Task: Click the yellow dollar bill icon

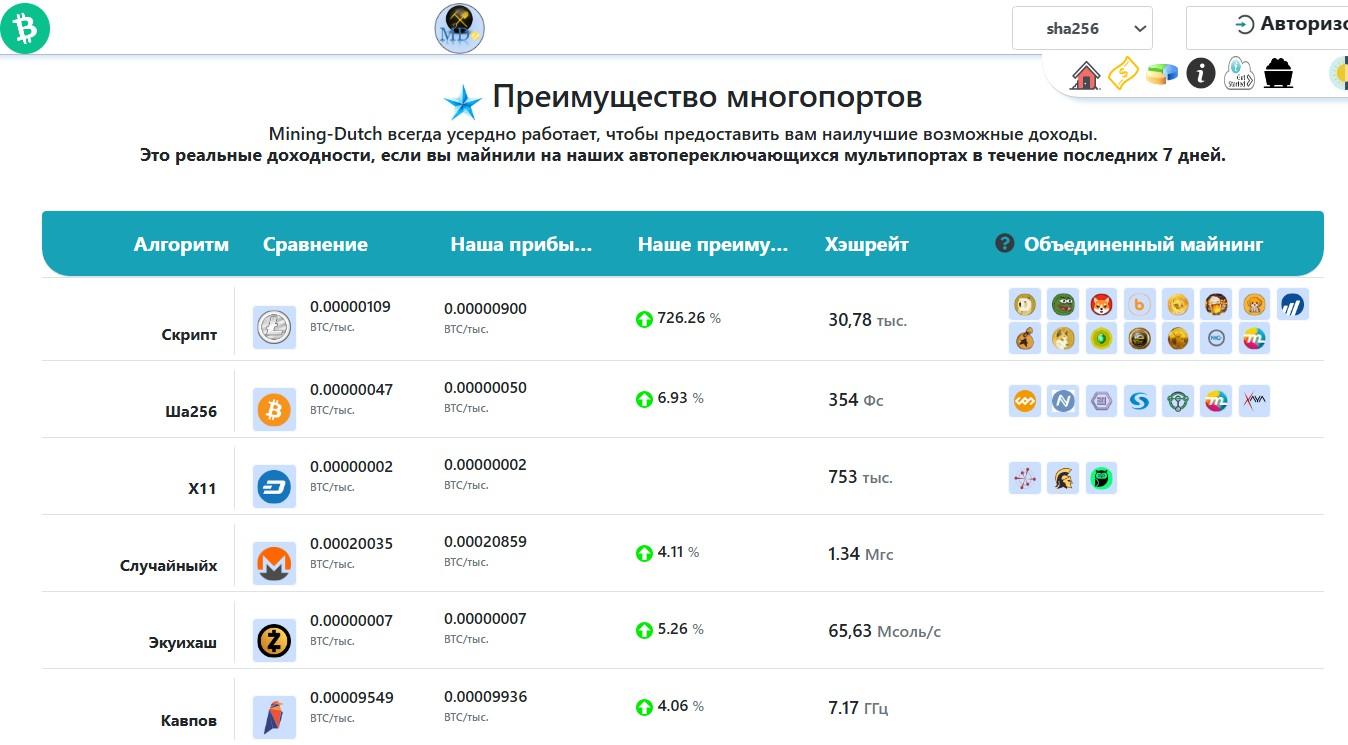Action: tap(1123, 73)
